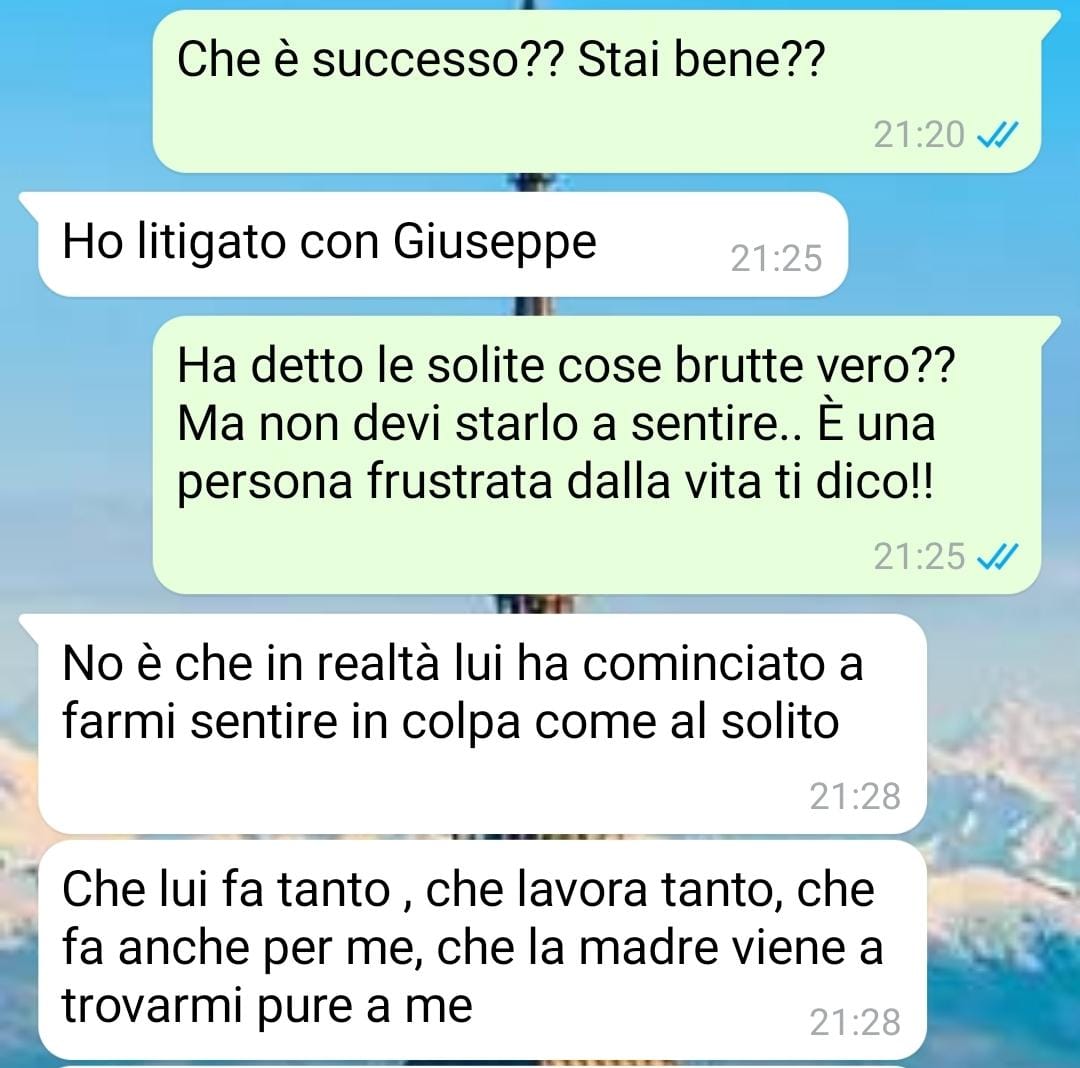Click the words "Stai bene??"
1080x1068 pixels.
[x=700, y=59]
